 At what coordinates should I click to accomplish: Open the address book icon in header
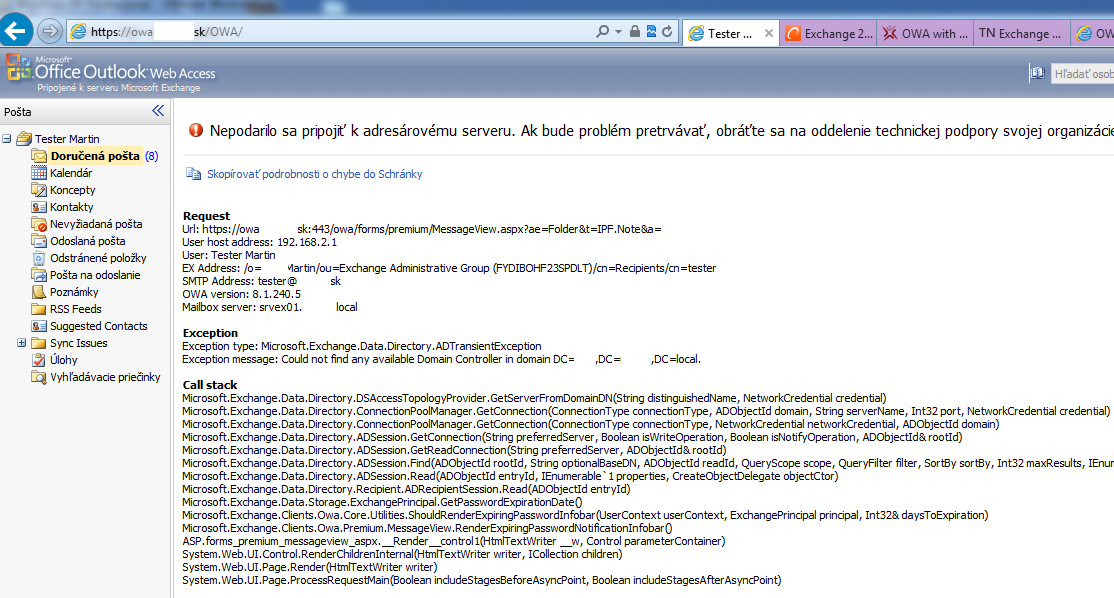[1037, 73]
